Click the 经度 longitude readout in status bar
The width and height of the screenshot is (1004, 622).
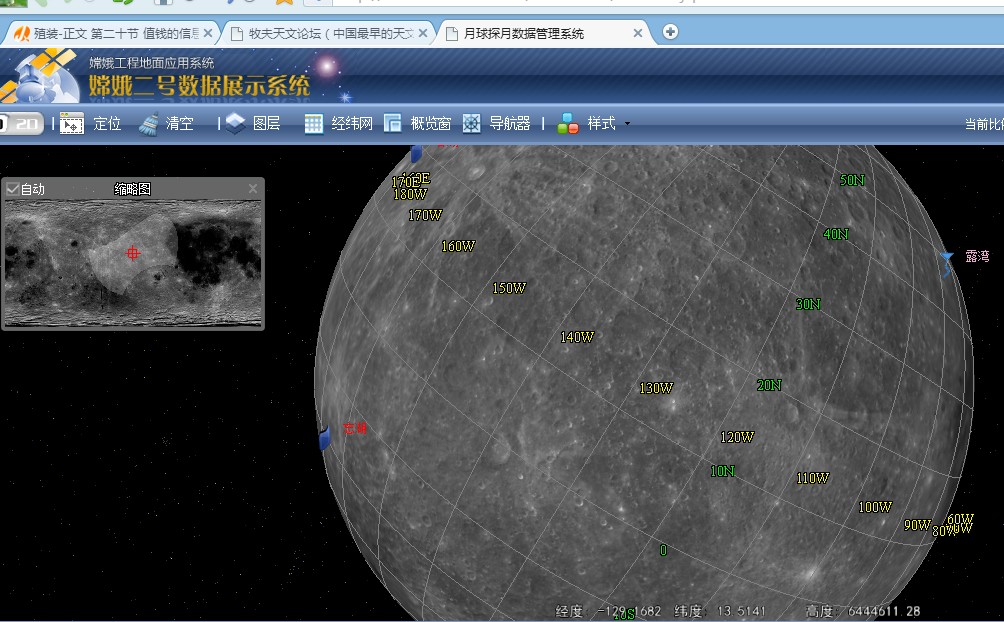[608, 611]
